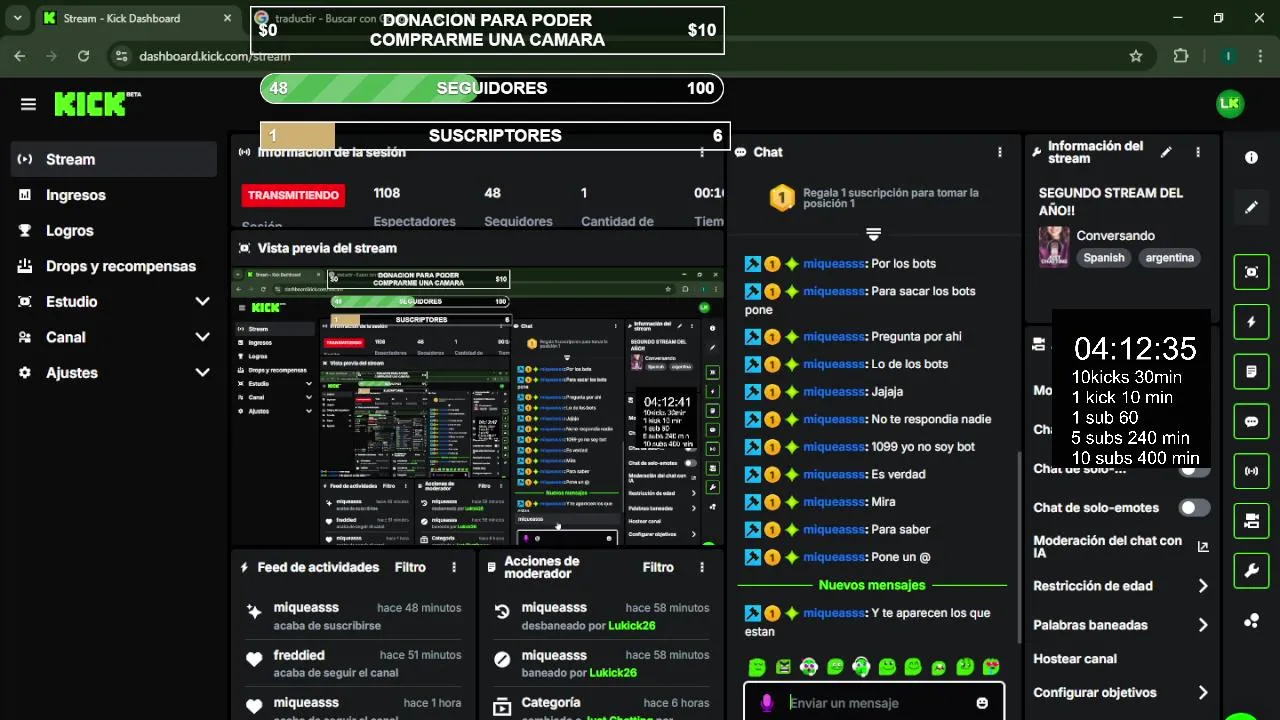Image resolution: width=1280 pixels, height=720 pixels.
Task: Open external link icon for Moderación del chat
Action: click(x=1203, y=547)
